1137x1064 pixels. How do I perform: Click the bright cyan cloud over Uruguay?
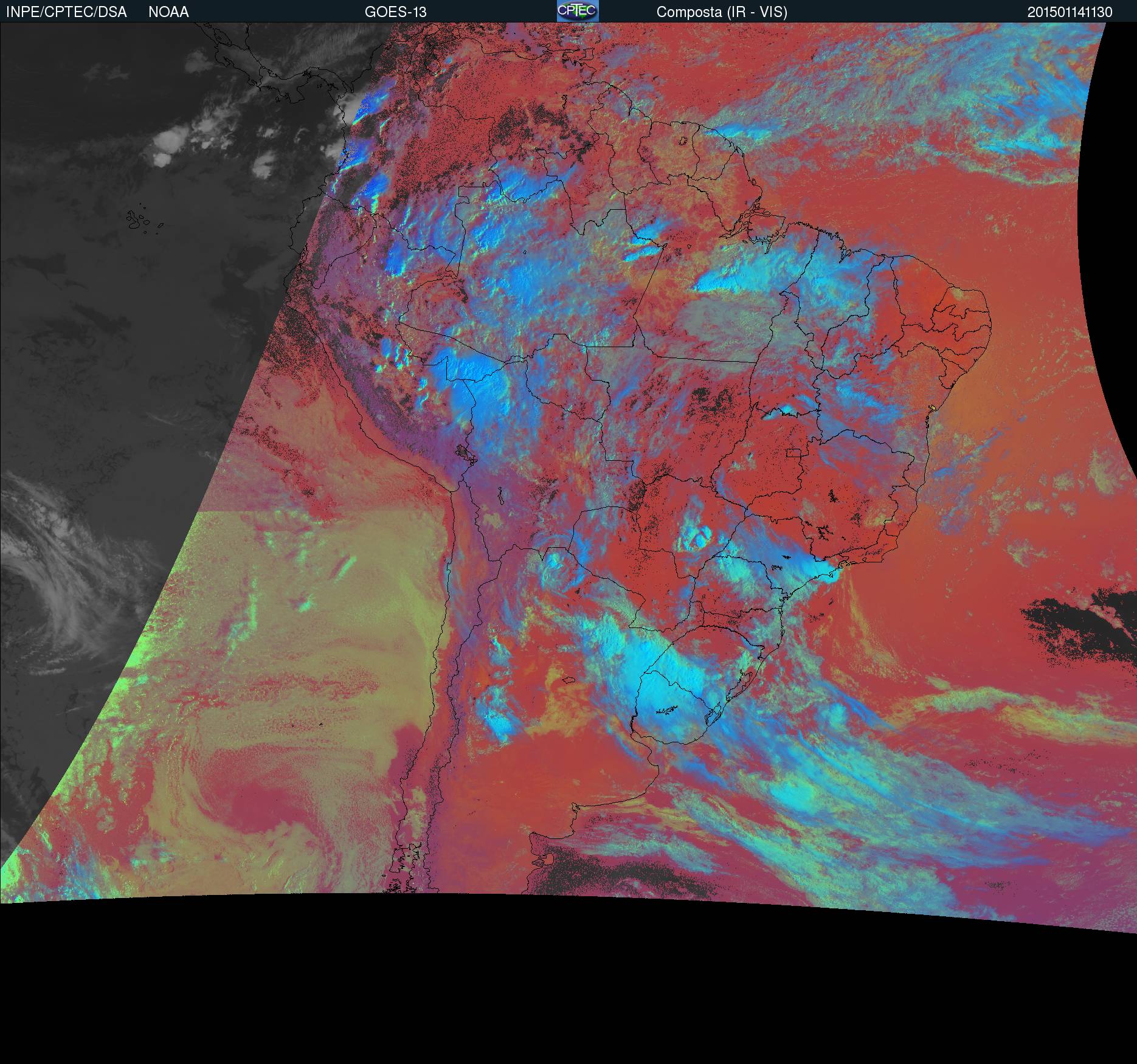(x=669, y=699)
